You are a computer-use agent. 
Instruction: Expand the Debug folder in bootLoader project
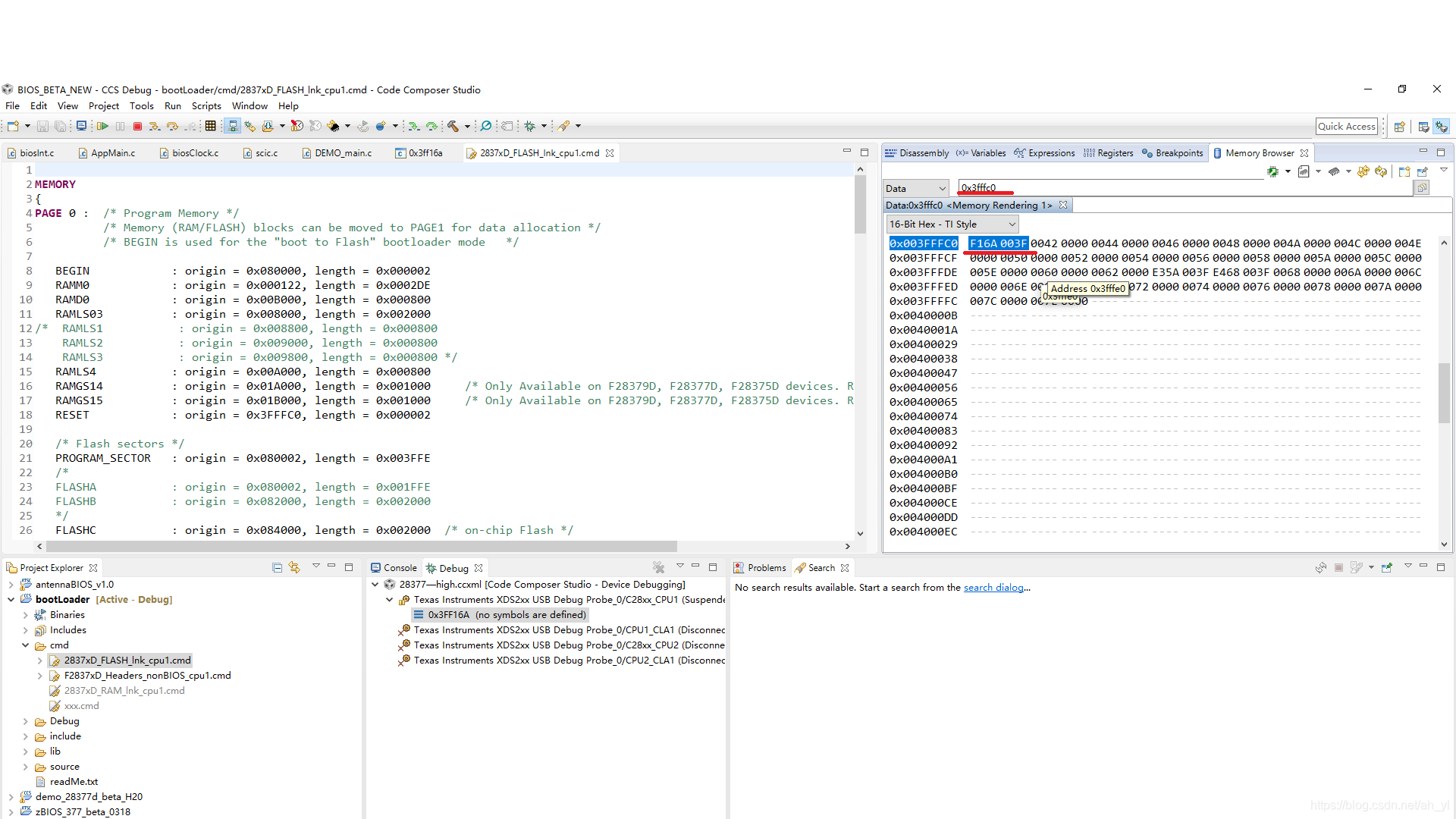click(x=25, y=721)
